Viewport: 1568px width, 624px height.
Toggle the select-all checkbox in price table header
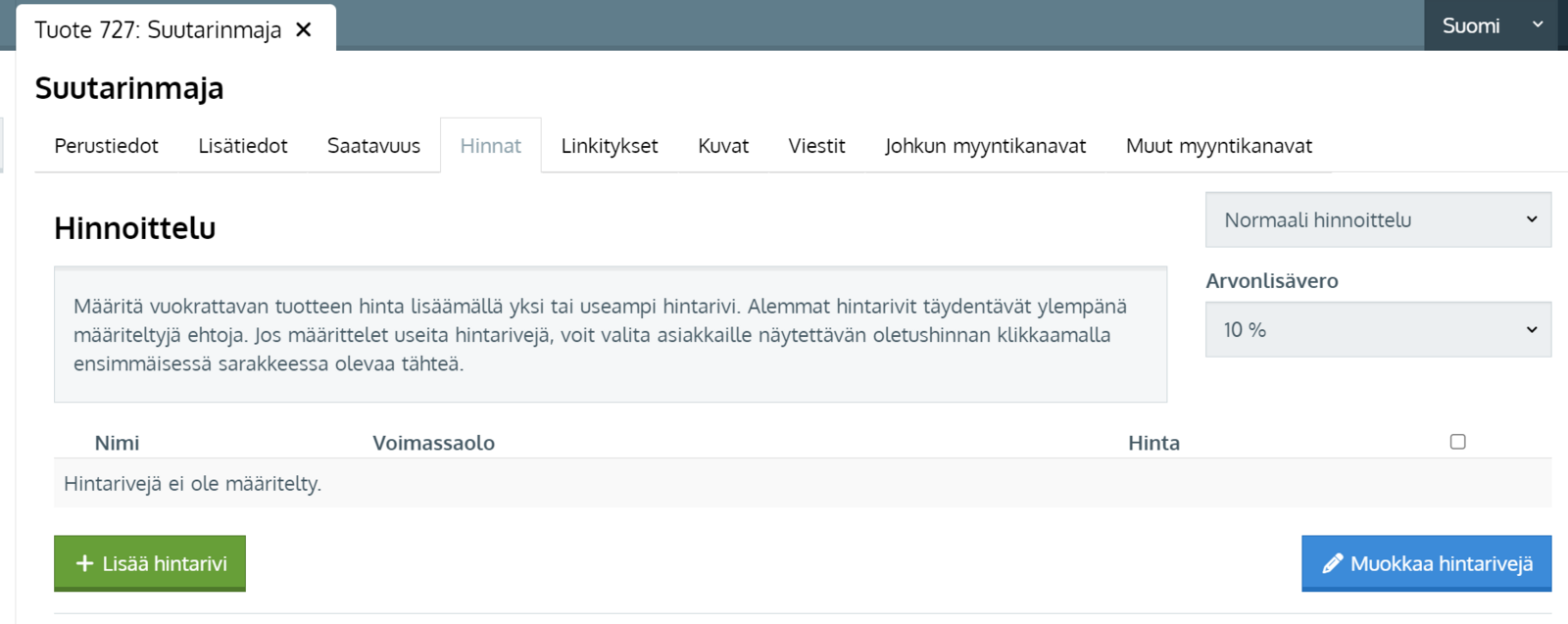[1457, 442]
